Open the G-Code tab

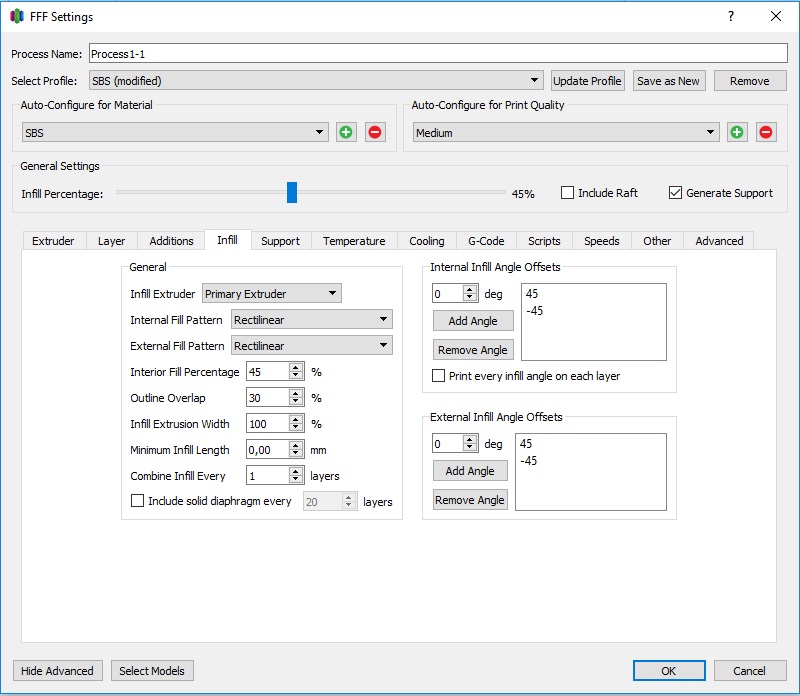[486, 241]
